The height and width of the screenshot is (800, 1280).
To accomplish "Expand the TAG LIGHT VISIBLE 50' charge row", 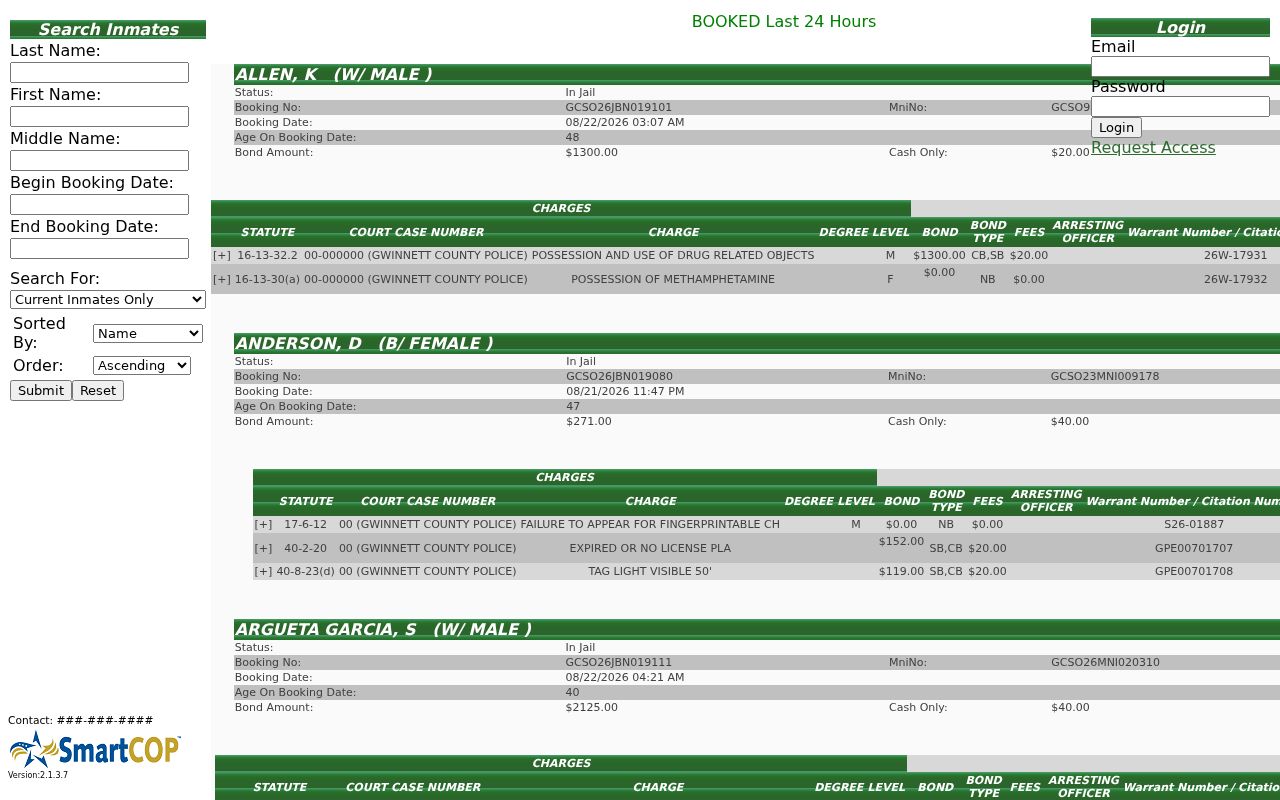I will (x=263, y=572).
